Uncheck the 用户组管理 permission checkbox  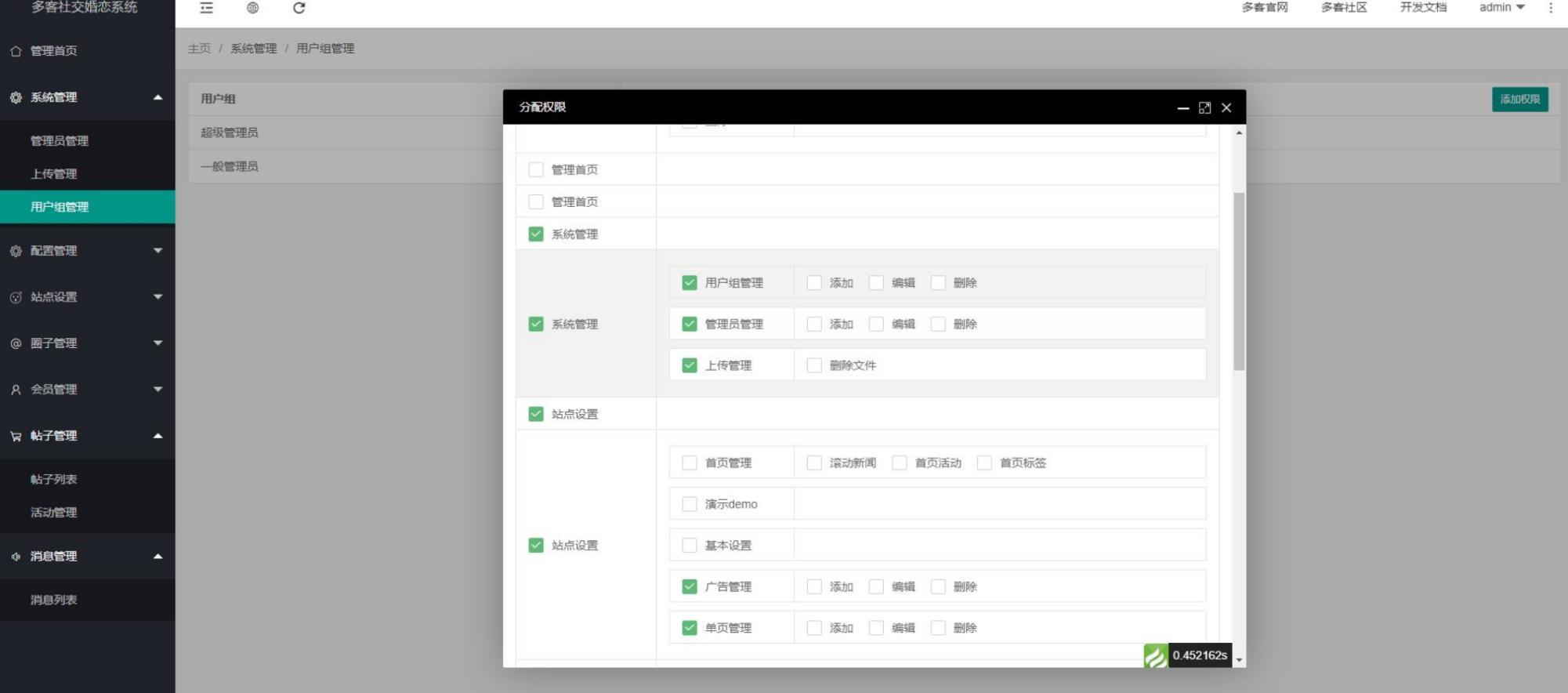pyautogui.click(x=690, y=282)
